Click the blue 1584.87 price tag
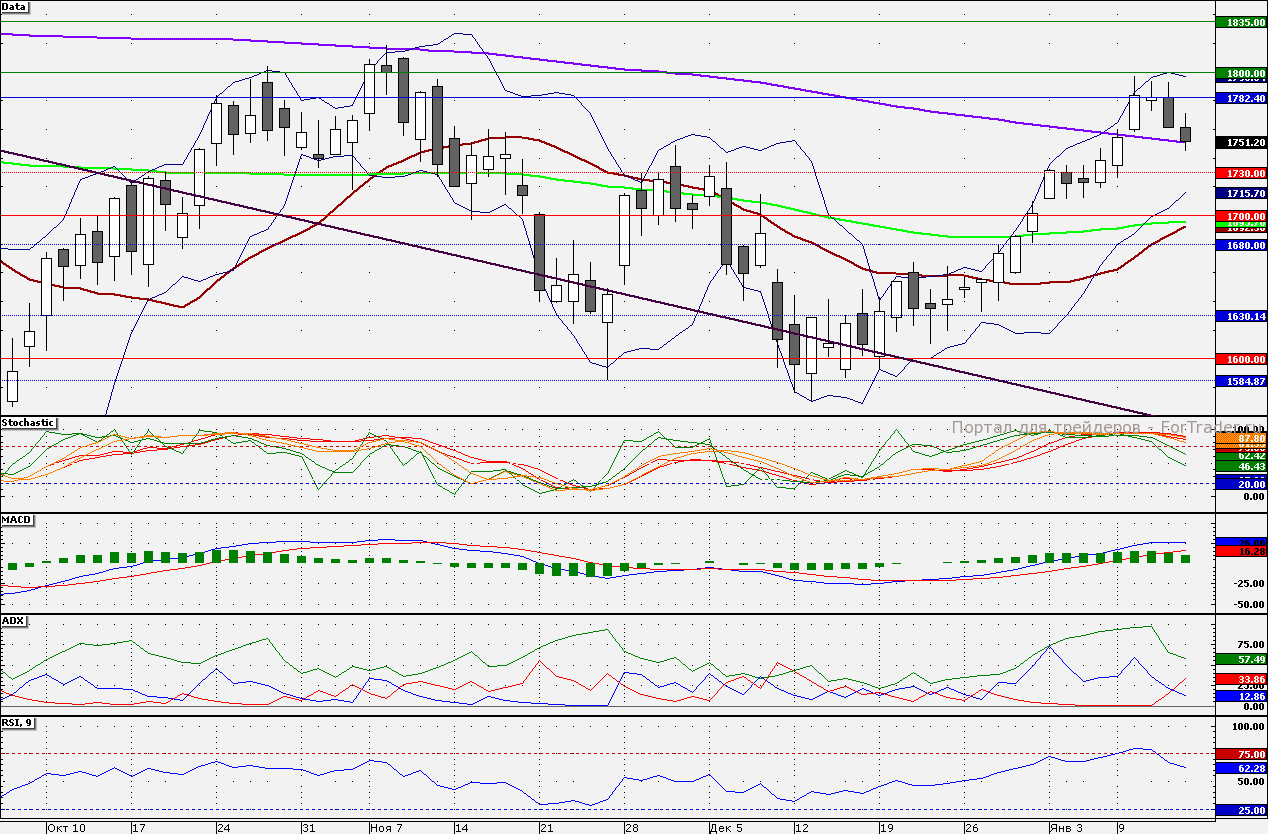This screenshot has width=1268, height=834. point(1239,381)
